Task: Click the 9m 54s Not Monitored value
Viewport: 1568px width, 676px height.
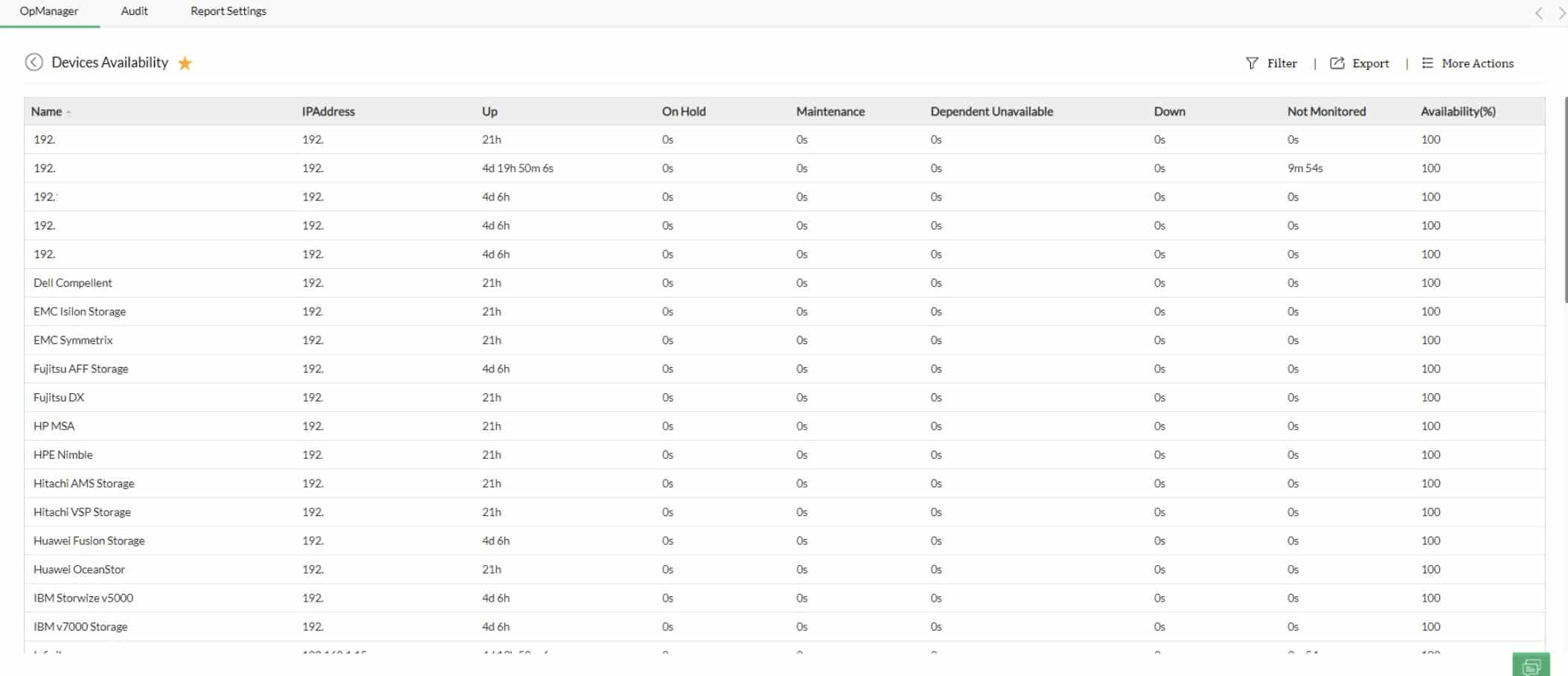Action: click(x=1305, y=168)
